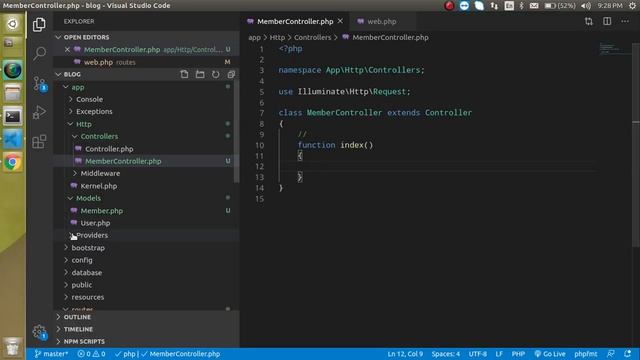Open the system power gear menu
The width and height of the screenshot is (640, 360).
click(632, 6)
